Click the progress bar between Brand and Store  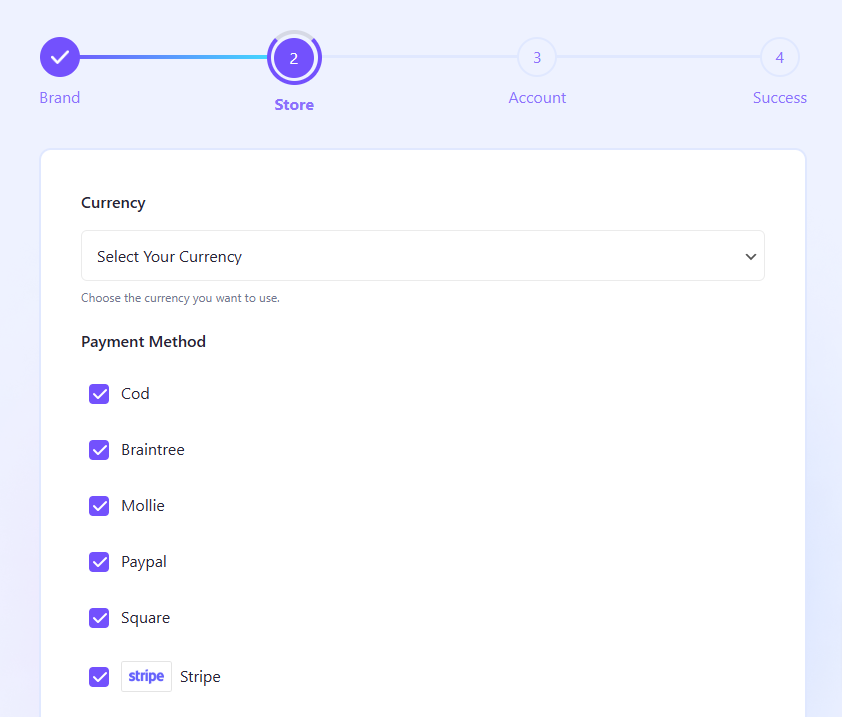(x=173, y=57)
